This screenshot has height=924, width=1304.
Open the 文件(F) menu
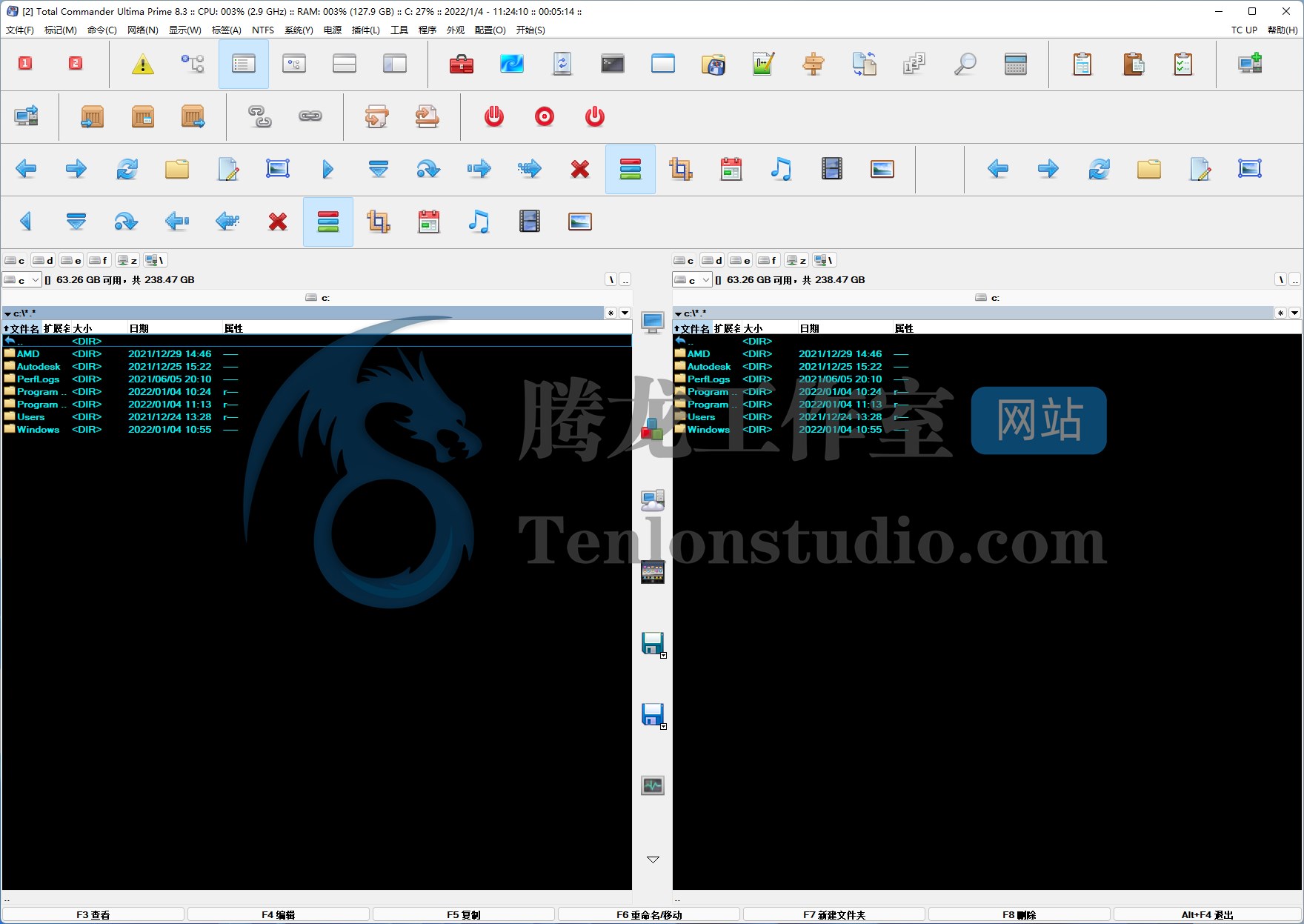point(20,30)
